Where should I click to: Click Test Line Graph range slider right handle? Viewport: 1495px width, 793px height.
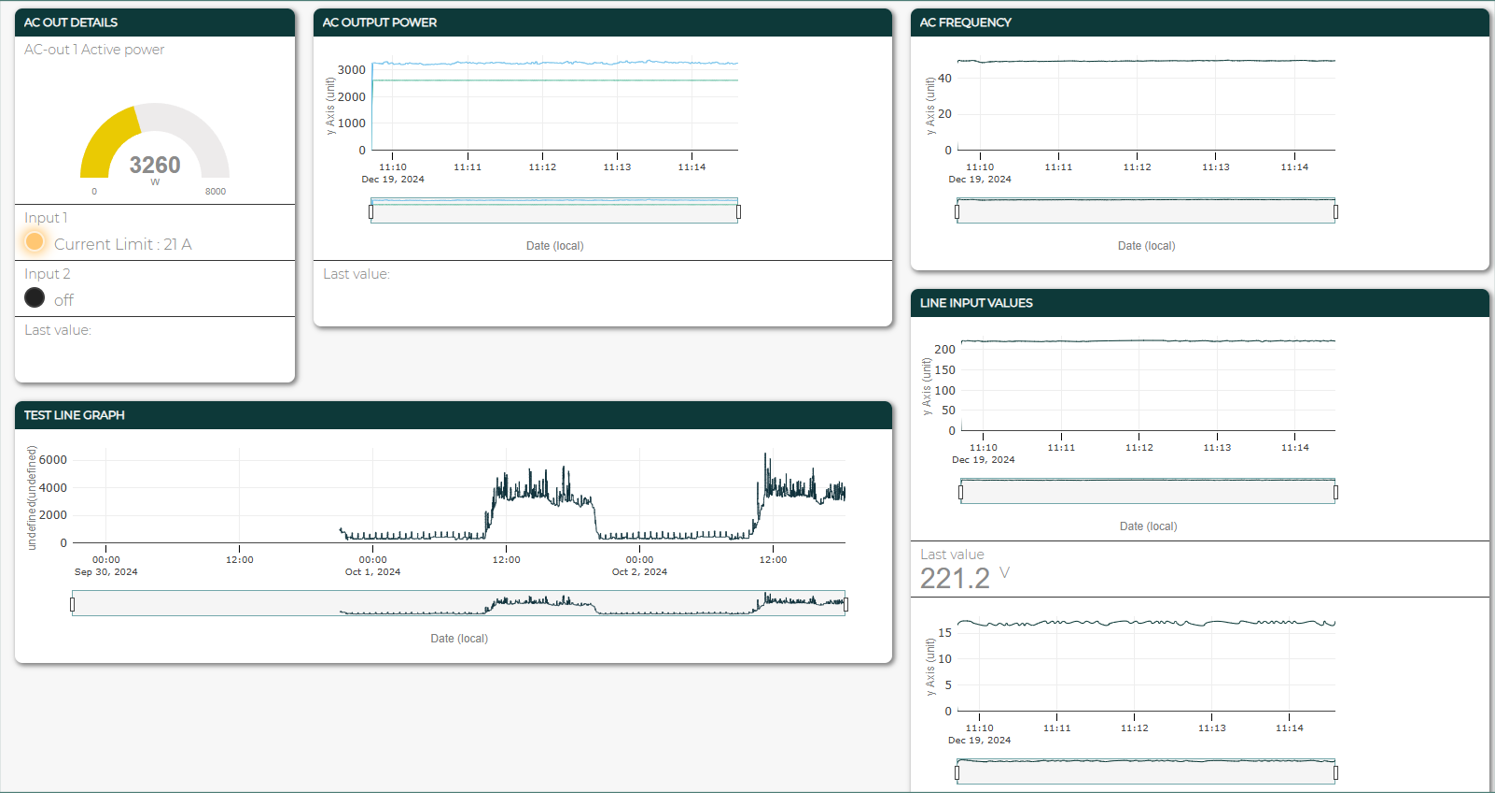click(846, 604)
